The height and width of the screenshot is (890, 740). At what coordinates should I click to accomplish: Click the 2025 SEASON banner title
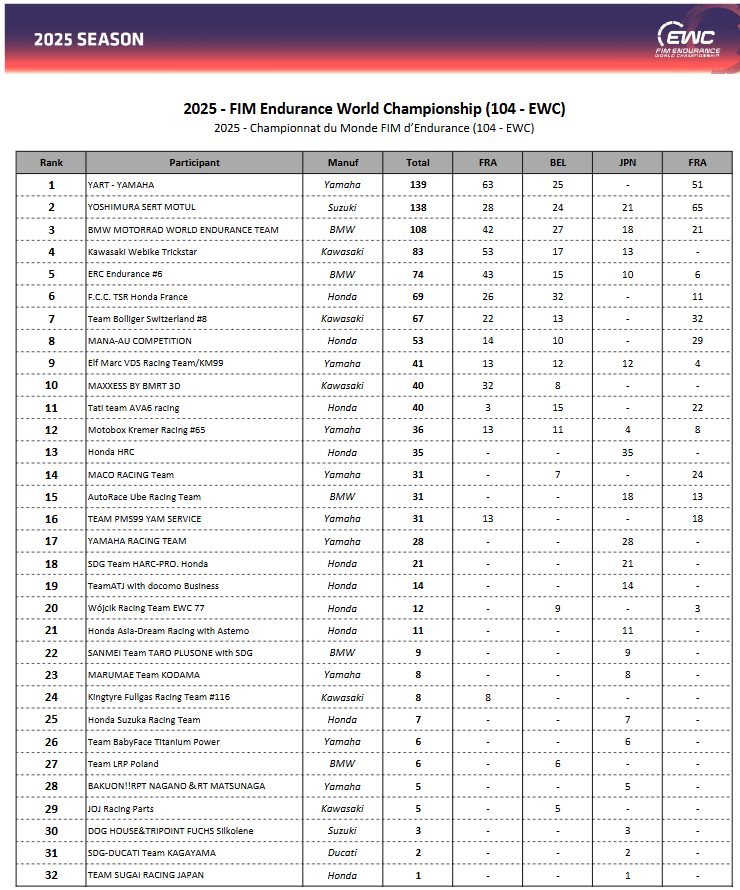pyautogui.click(x=89, y=39)
